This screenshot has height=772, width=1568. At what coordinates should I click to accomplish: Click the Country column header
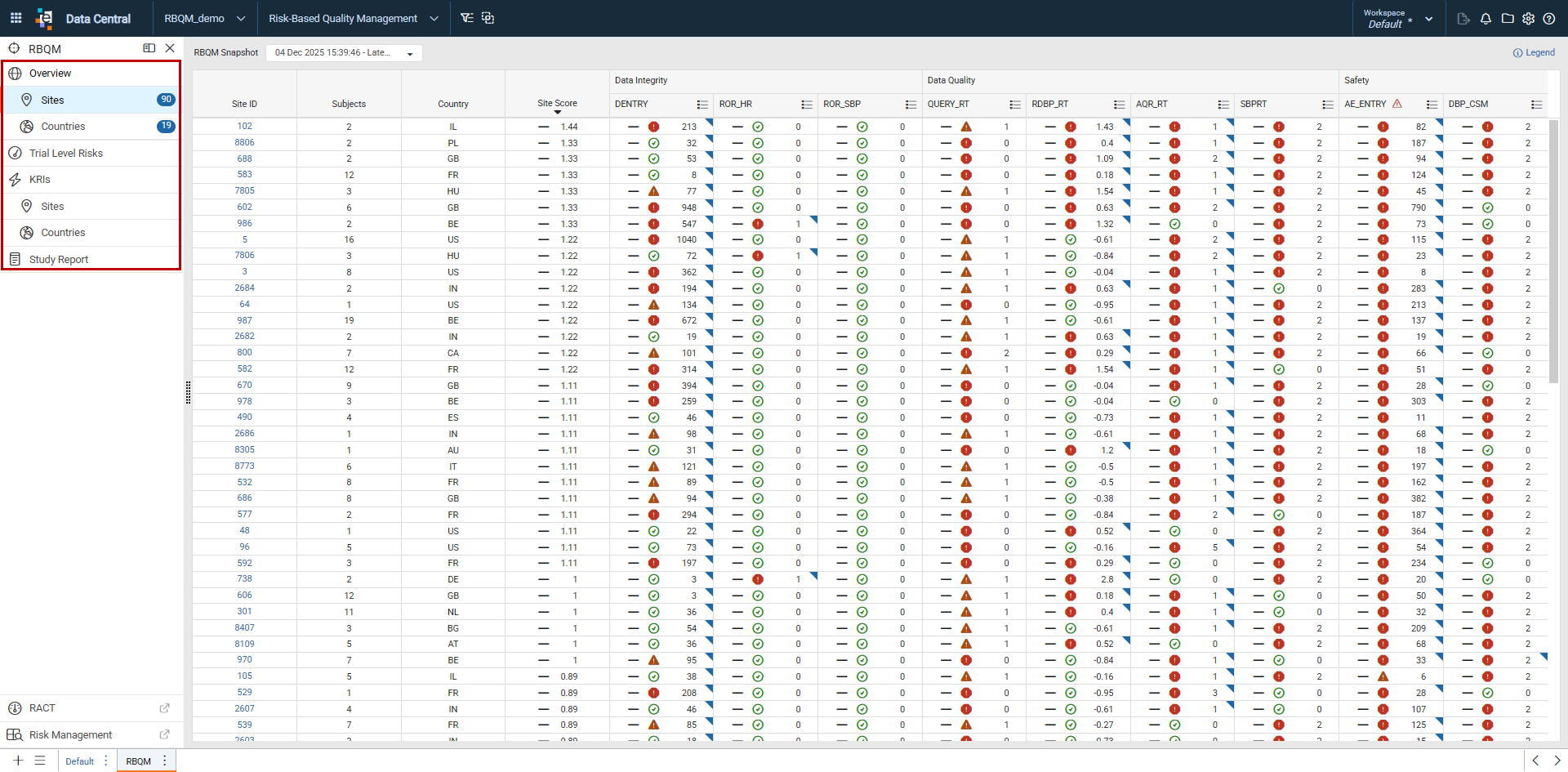453,105
